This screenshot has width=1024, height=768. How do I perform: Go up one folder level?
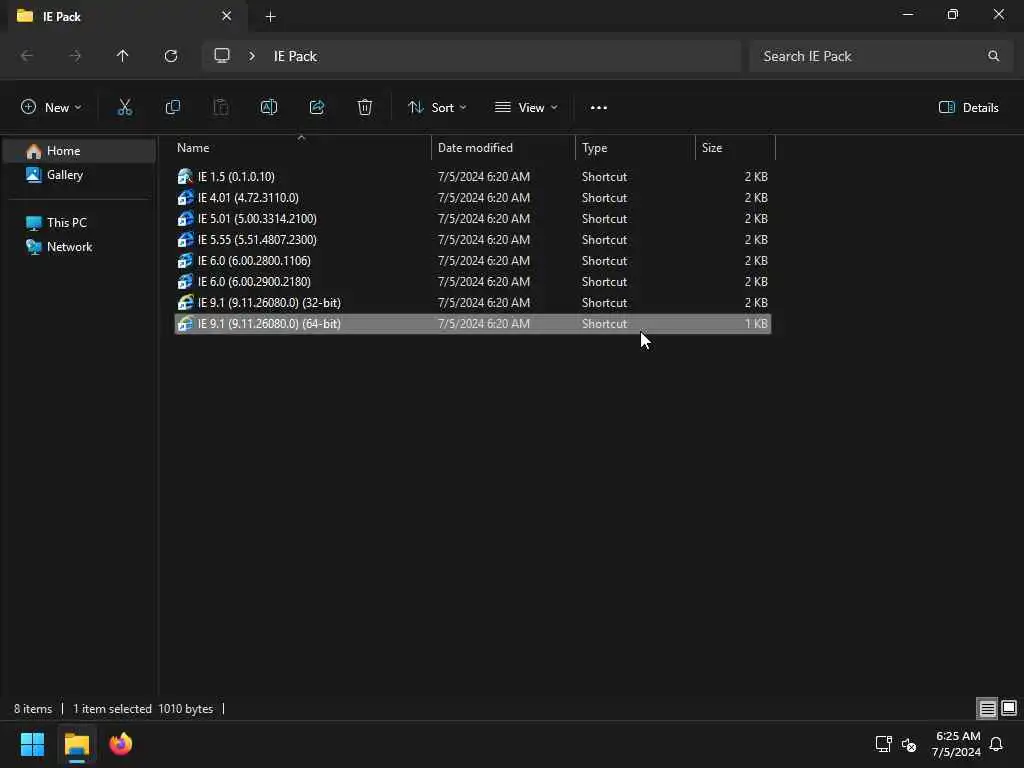122,56
